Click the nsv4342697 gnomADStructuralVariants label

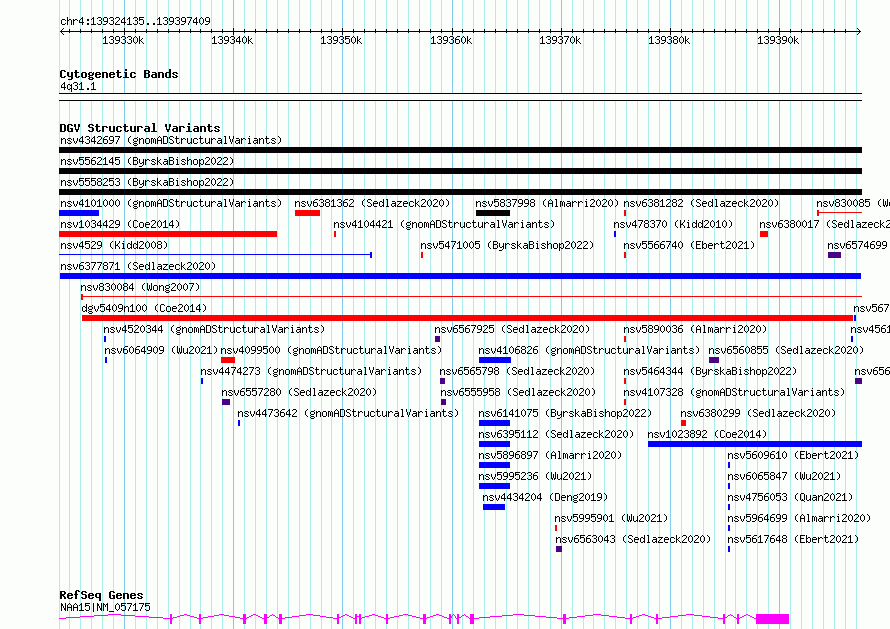pyautogui.click(x=171, y=140)
